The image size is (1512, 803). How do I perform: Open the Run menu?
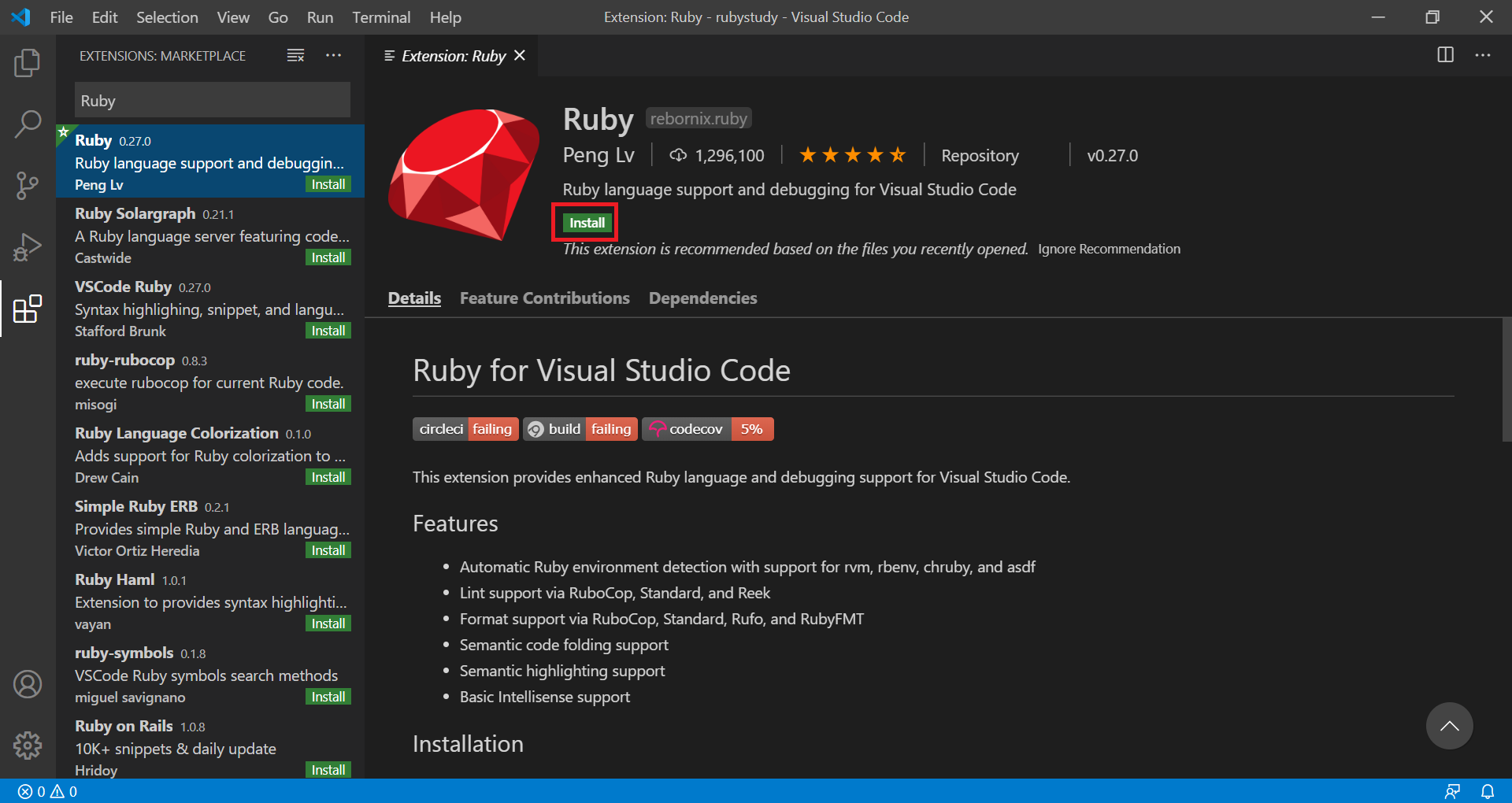(x=320, y=17)
